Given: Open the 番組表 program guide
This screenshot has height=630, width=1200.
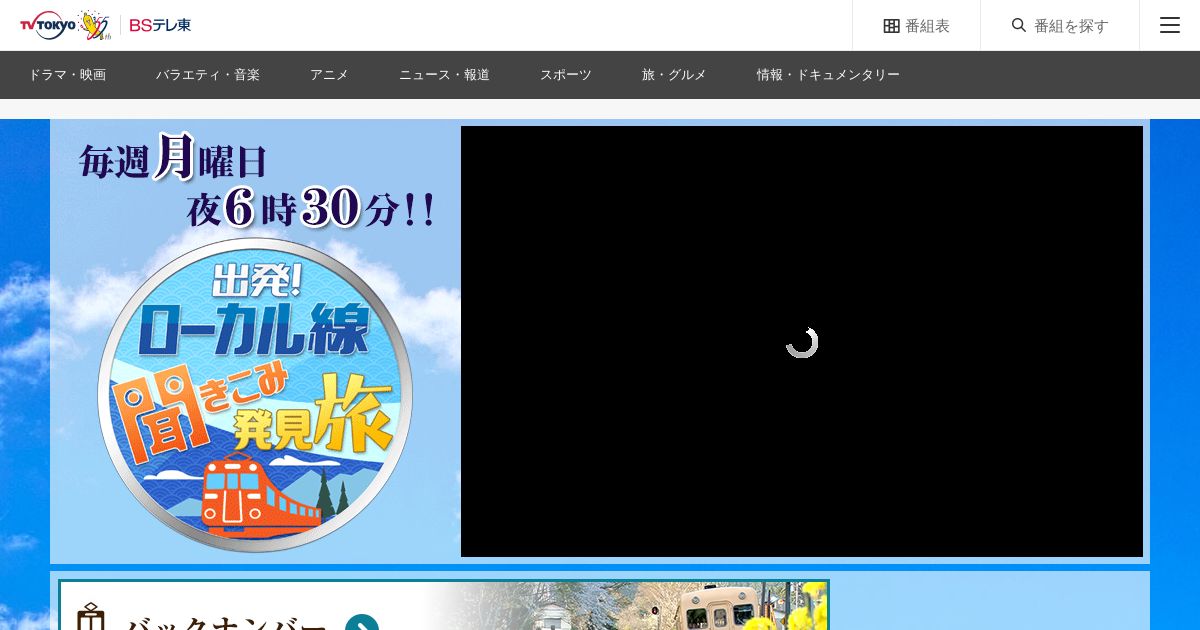Looking at the screenshot, I should pyautogui.click(x=916, y=25).
